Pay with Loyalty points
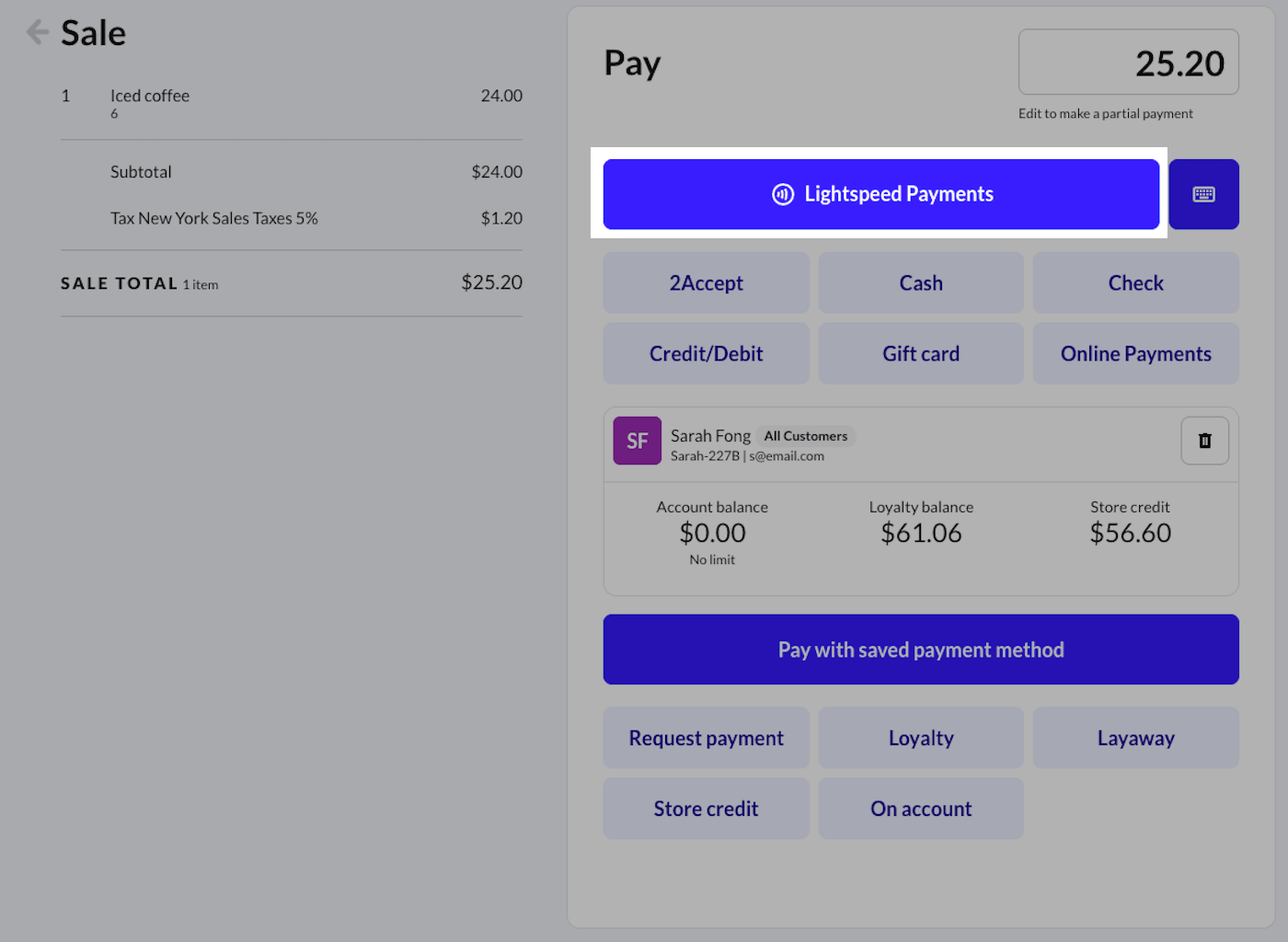The width and height of the screenshot is (1288, 942). [921, 738]
